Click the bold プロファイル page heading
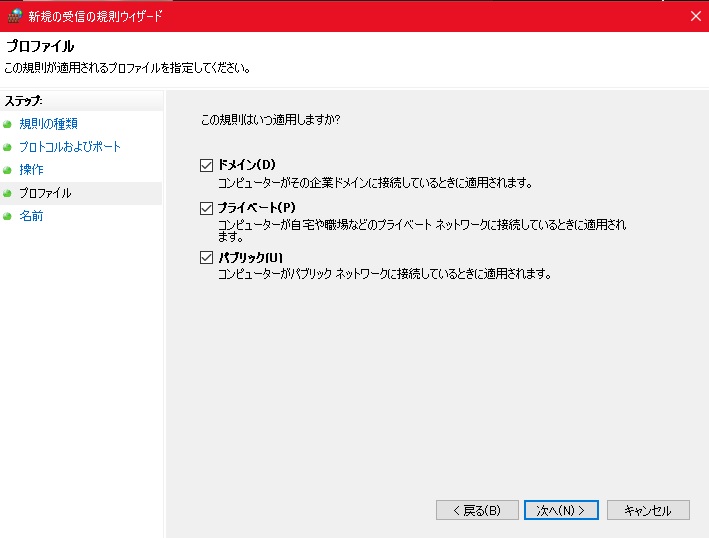Viewport: 709px width, 538px height. 41,47
